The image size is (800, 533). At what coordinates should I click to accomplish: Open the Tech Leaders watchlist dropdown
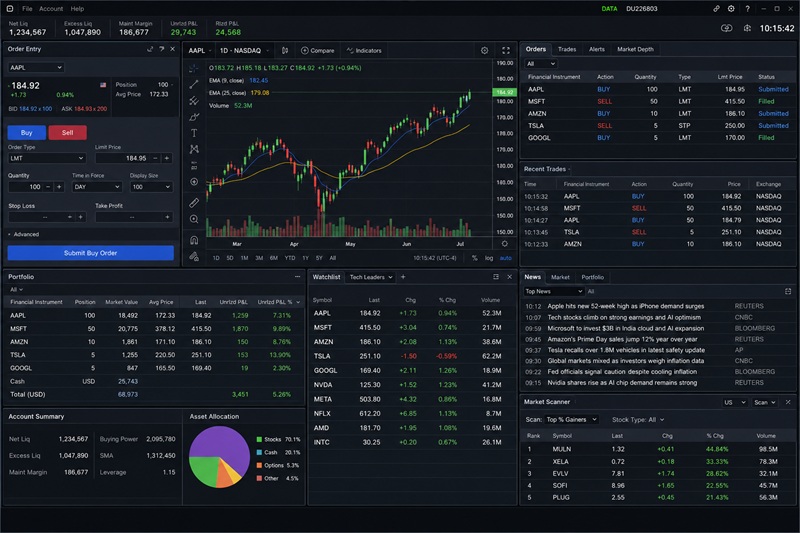pos(371,277)
